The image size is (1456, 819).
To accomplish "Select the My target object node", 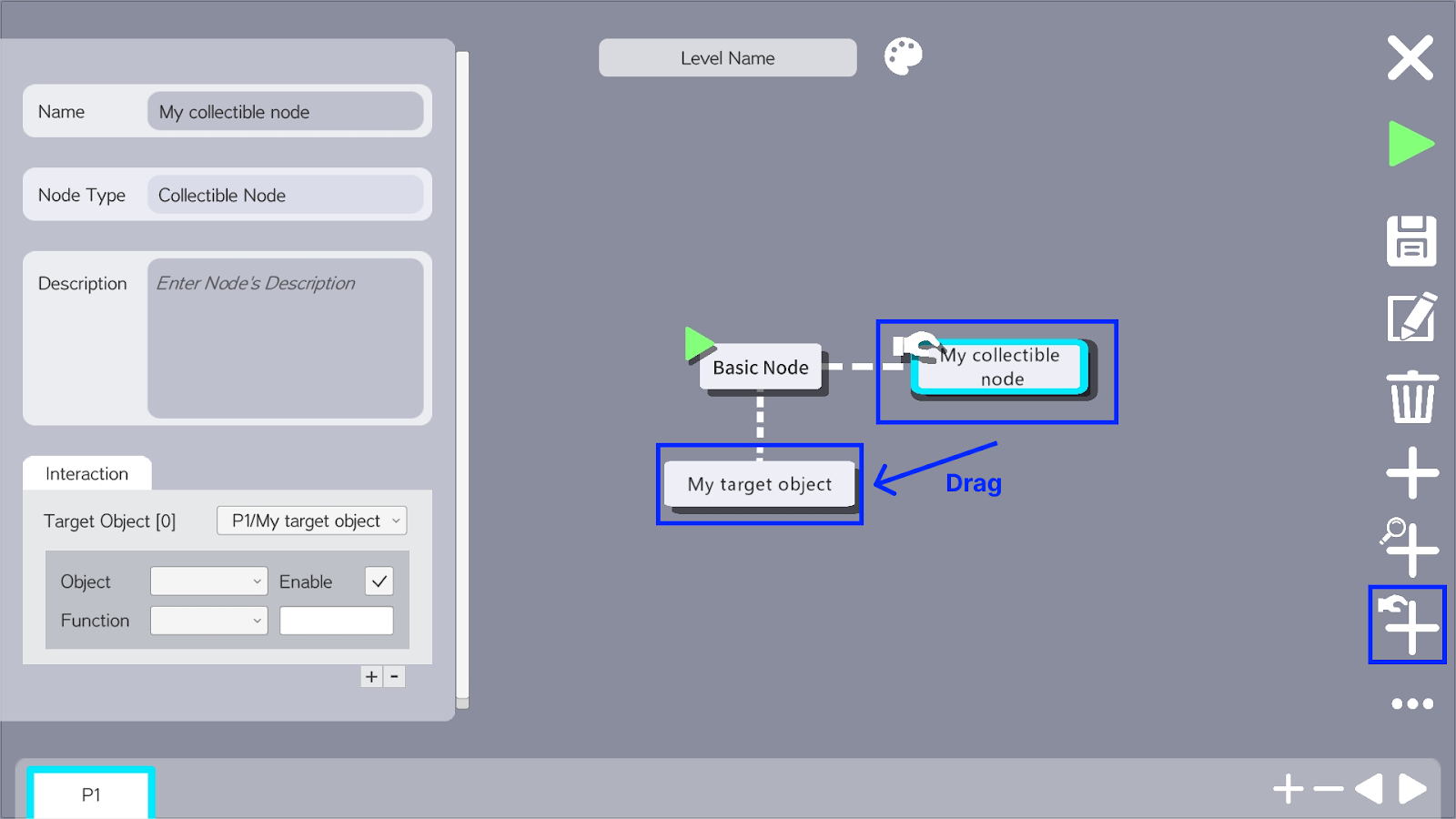I will [x=760, y=484].
